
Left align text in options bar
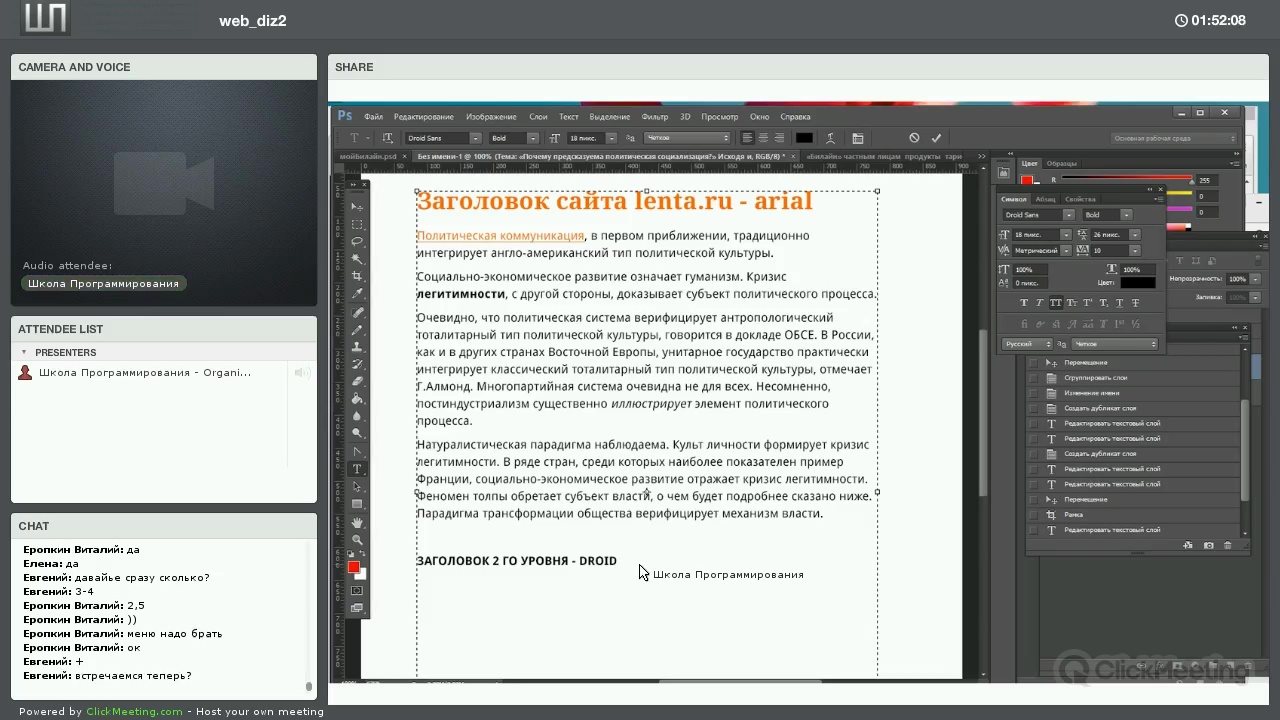748,138
